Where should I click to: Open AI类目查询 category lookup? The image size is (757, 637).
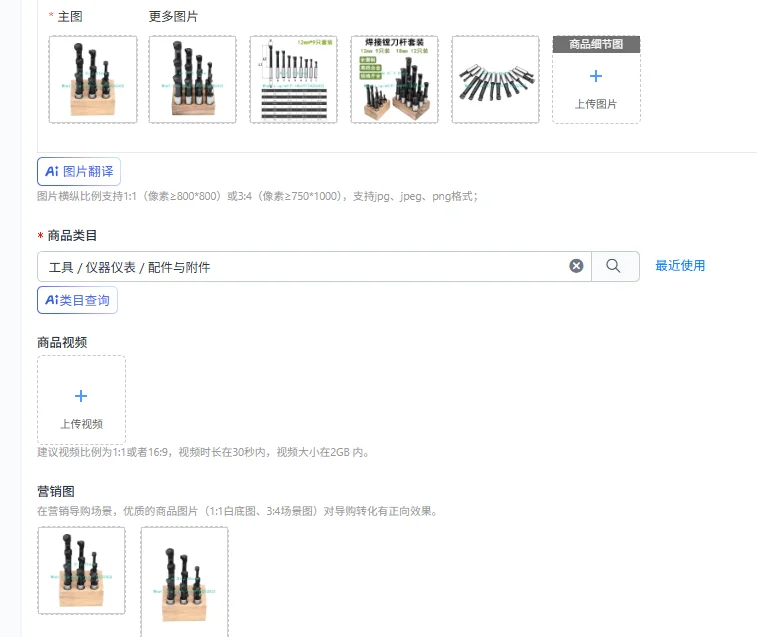click(x=77, y=300)
